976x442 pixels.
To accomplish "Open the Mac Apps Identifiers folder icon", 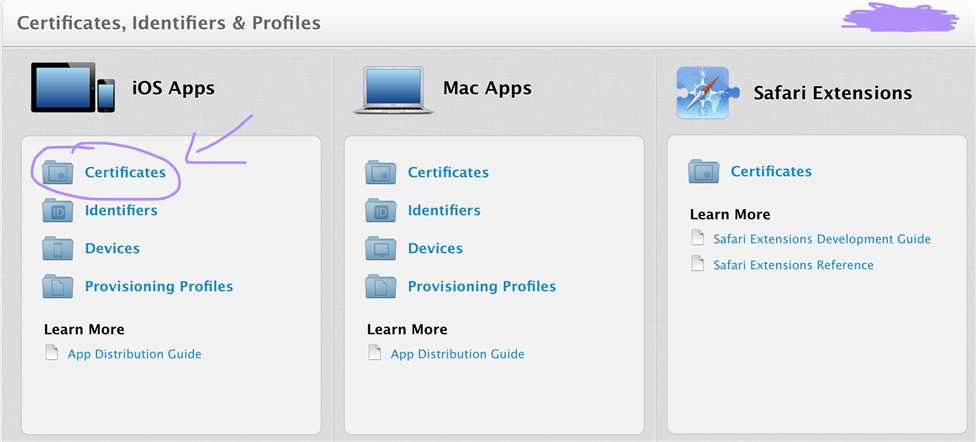I will (x=380, y=210).
